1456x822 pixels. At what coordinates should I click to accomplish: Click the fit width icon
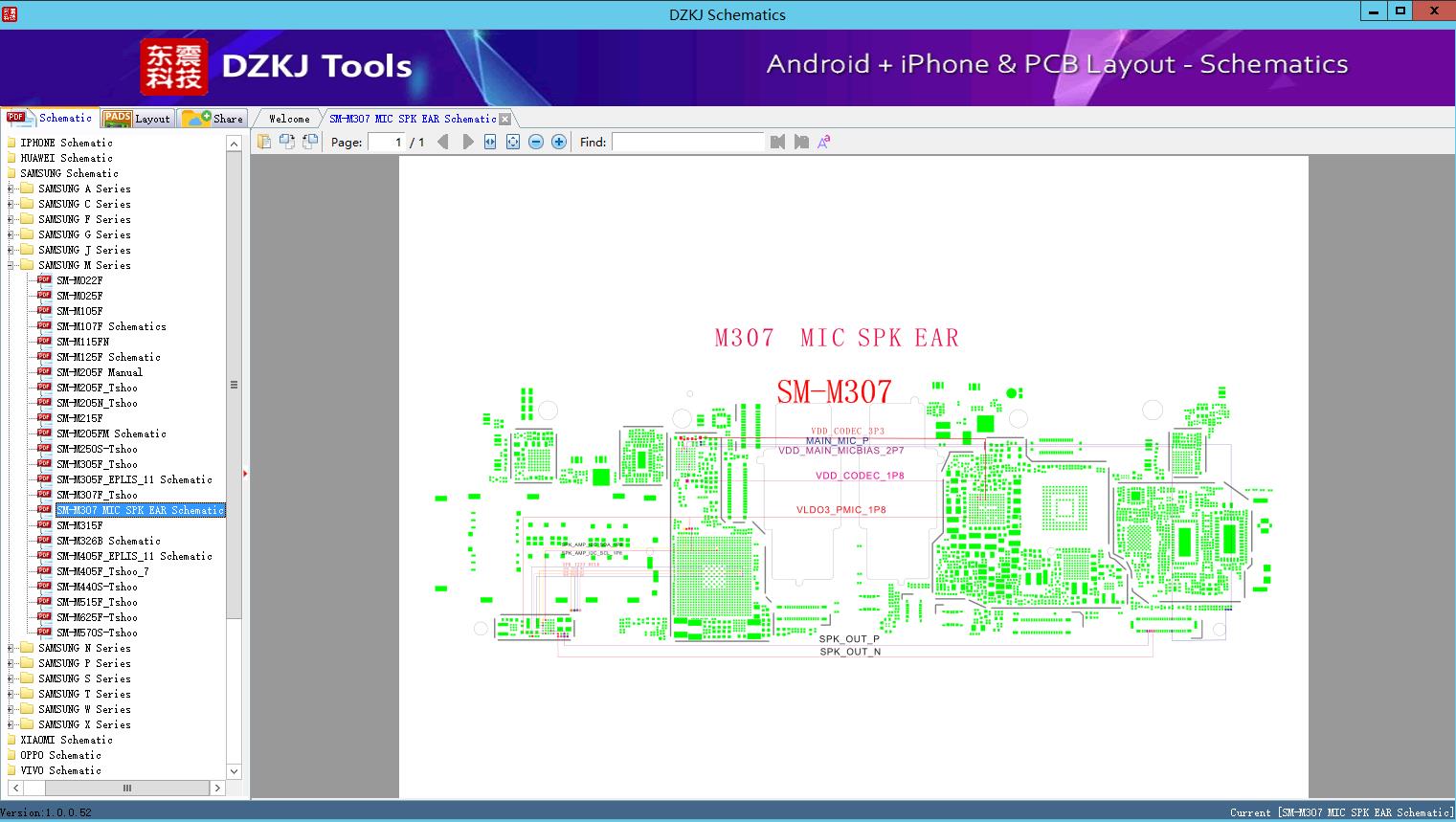tap(490, 142)
